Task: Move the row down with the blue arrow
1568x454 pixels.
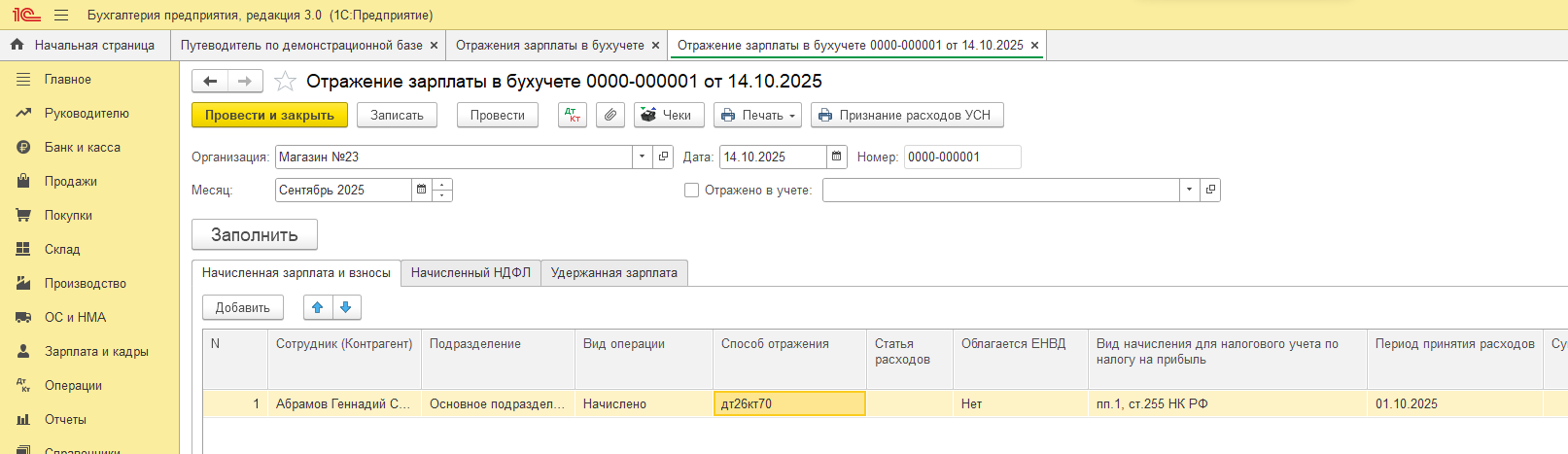Action: tap(346, 307)
